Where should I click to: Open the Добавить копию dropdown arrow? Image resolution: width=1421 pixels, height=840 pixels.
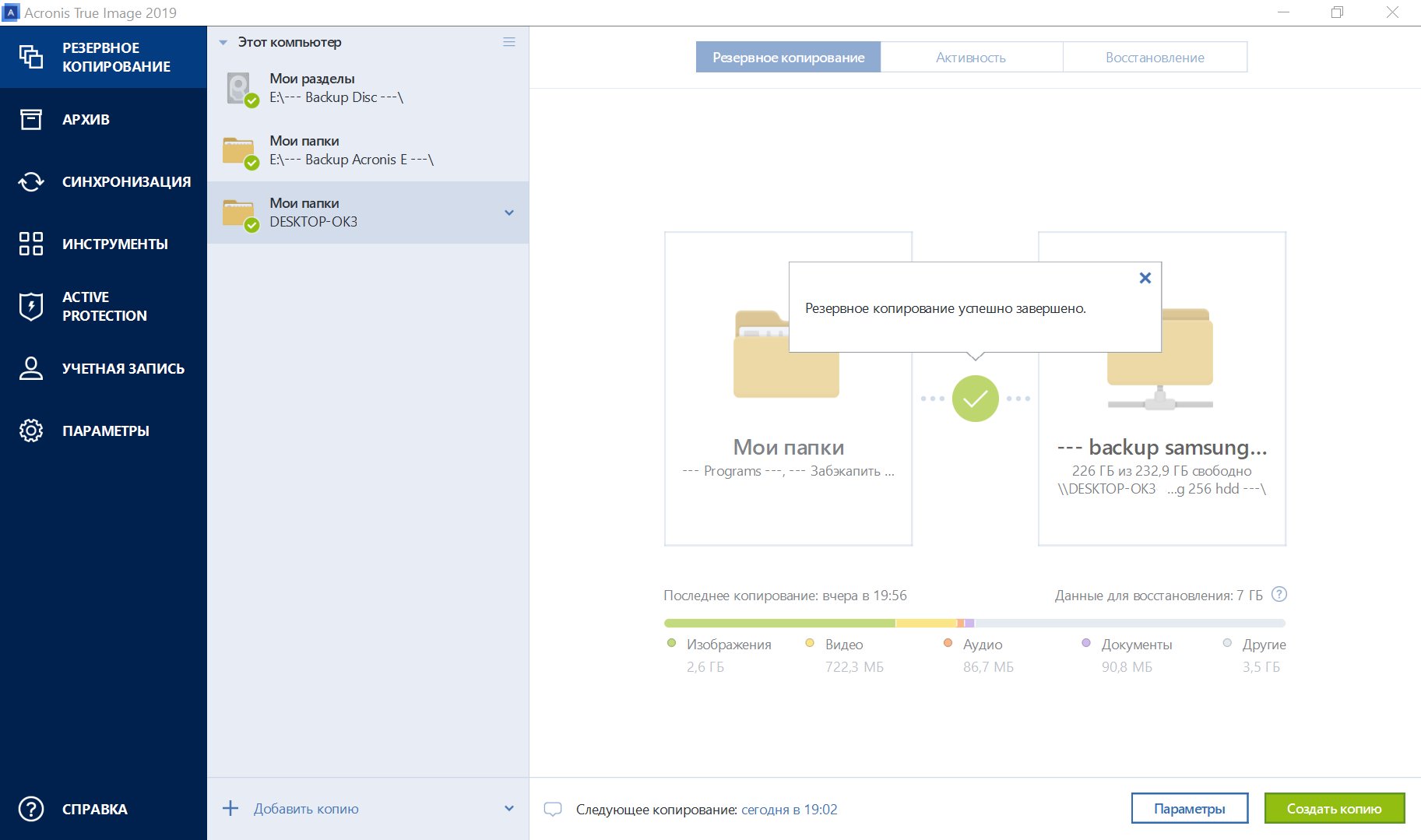tap(509, 808)
